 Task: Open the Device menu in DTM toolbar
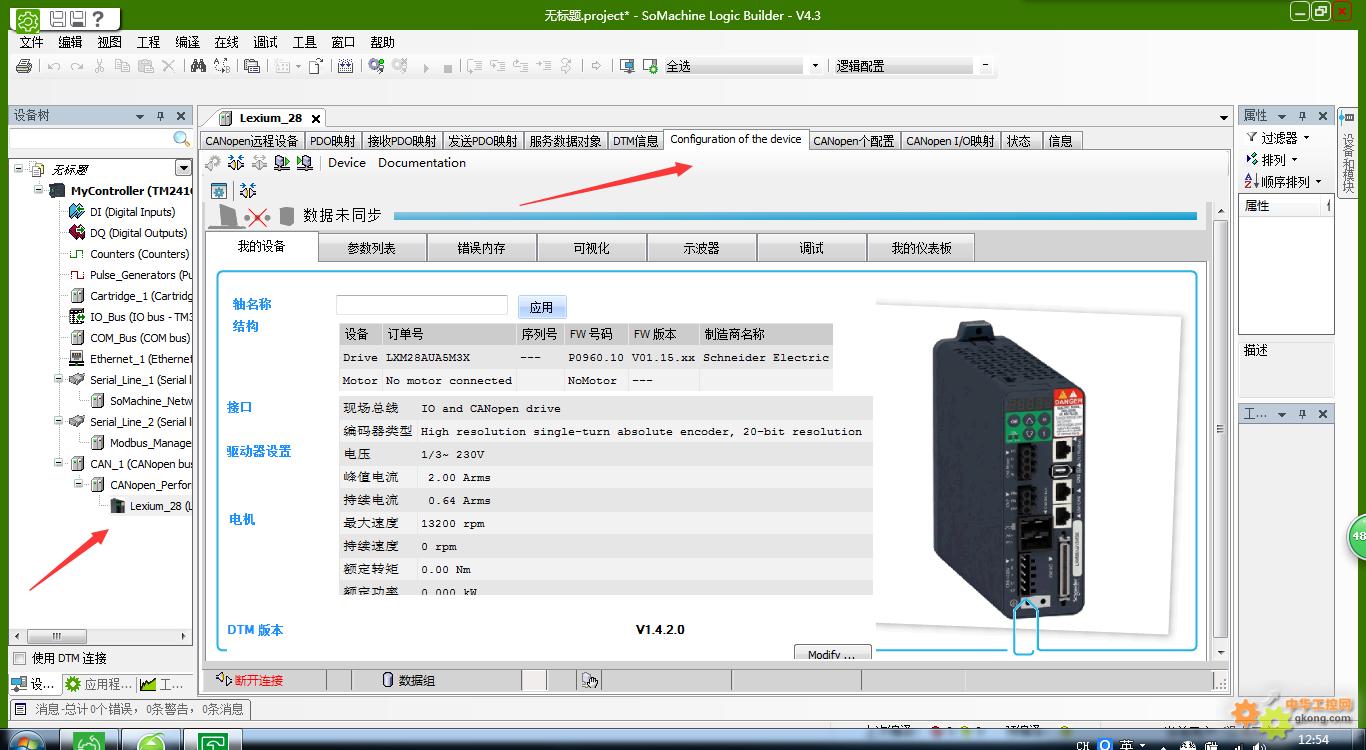click(347, 163)
